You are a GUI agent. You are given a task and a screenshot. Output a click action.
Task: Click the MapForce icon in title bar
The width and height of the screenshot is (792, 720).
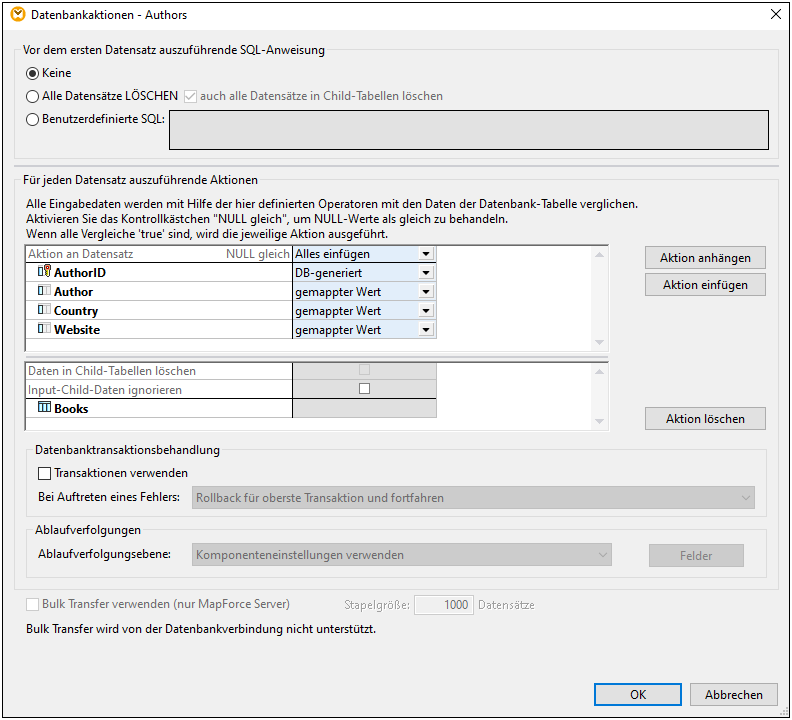coord(17,15)
